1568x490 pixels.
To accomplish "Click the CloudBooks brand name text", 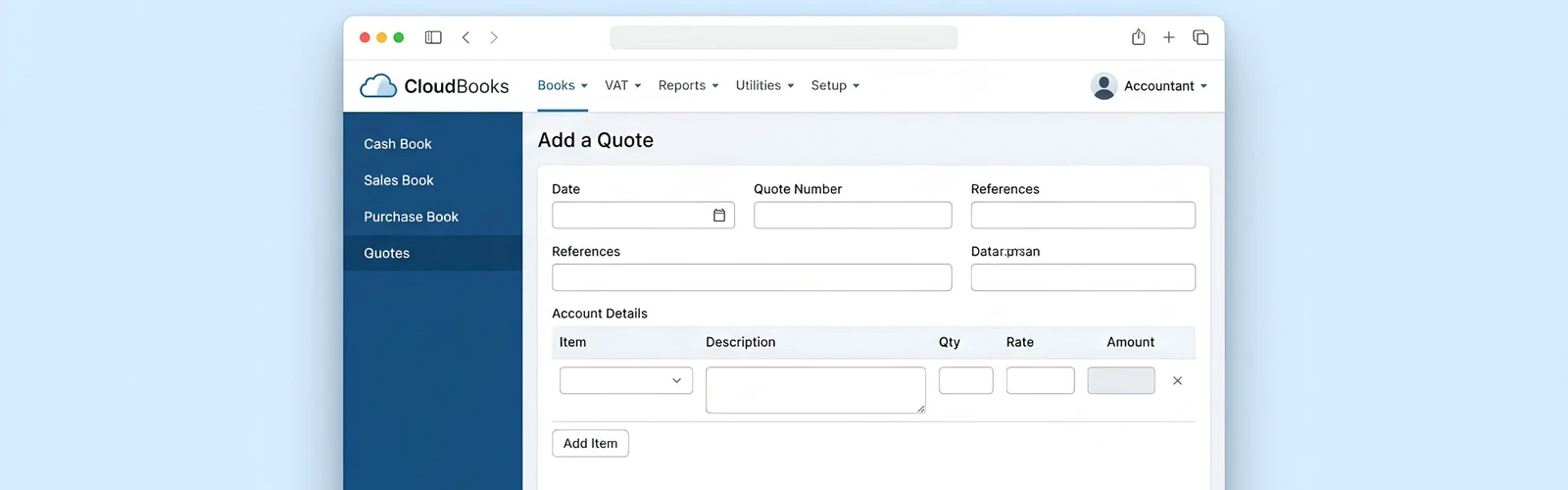I will [x=457, y=86].
